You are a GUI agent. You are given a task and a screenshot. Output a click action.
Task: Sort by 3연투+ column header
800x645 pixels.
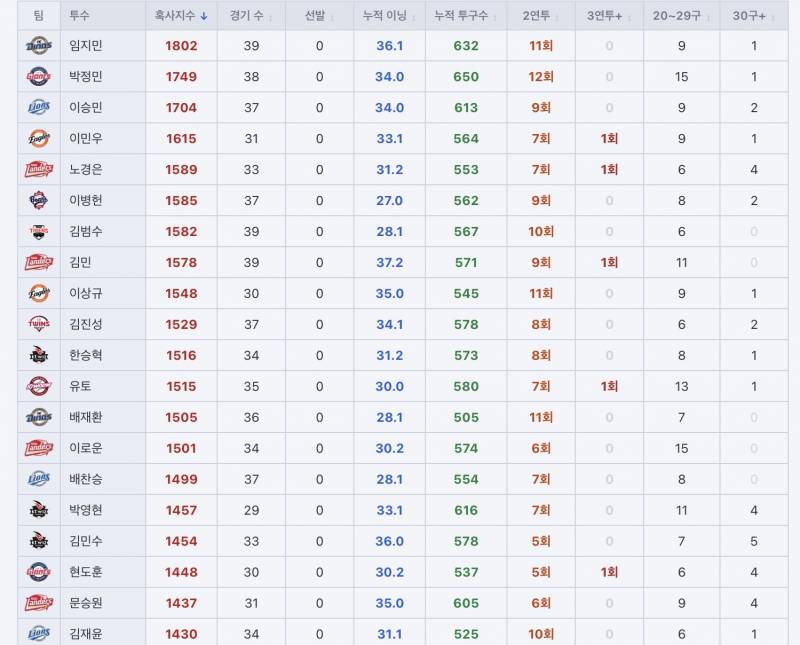point(609,16)
